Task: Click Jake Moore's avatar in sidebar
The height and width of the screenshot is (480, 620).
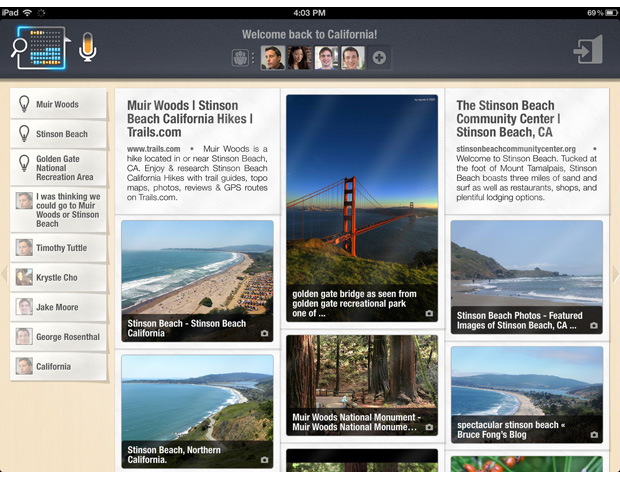Action: [x=24, y=307]
